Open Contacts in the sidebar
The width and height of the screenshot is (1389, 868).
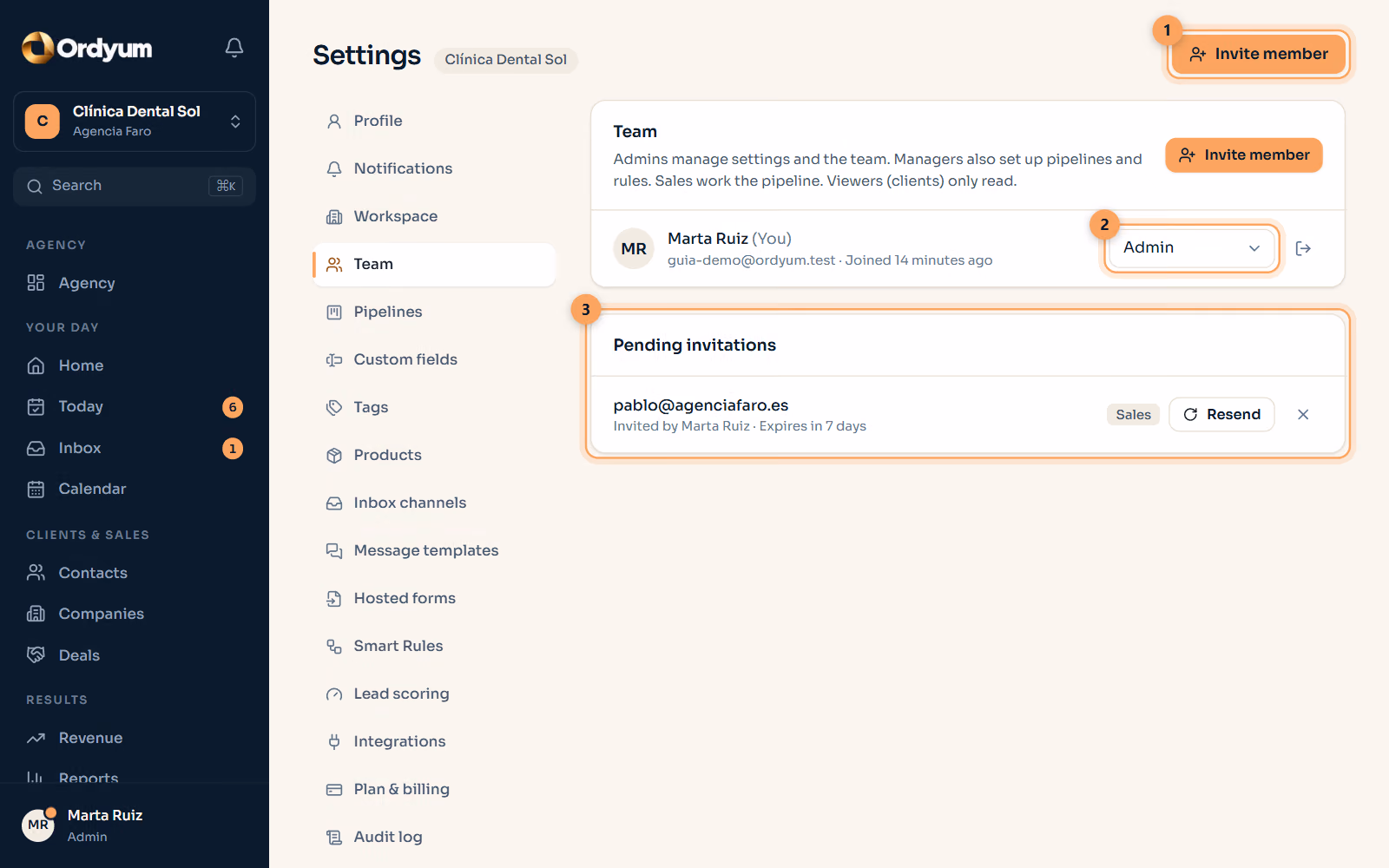point(135,573)
